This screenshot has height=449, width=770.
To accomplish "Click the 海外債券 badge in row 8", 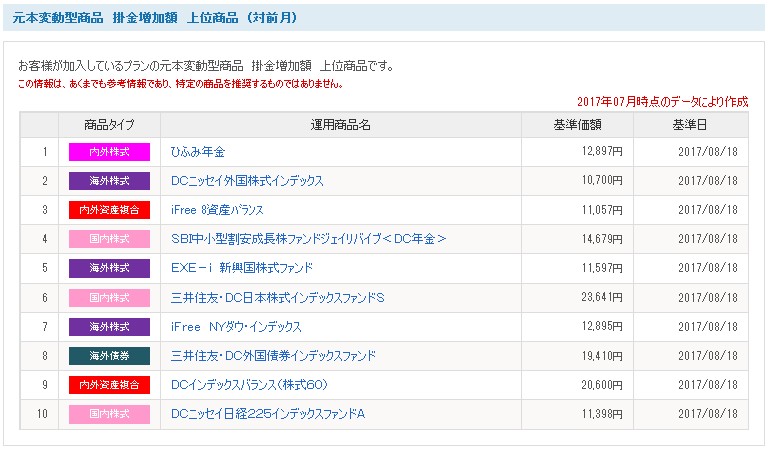I will 109,356.
